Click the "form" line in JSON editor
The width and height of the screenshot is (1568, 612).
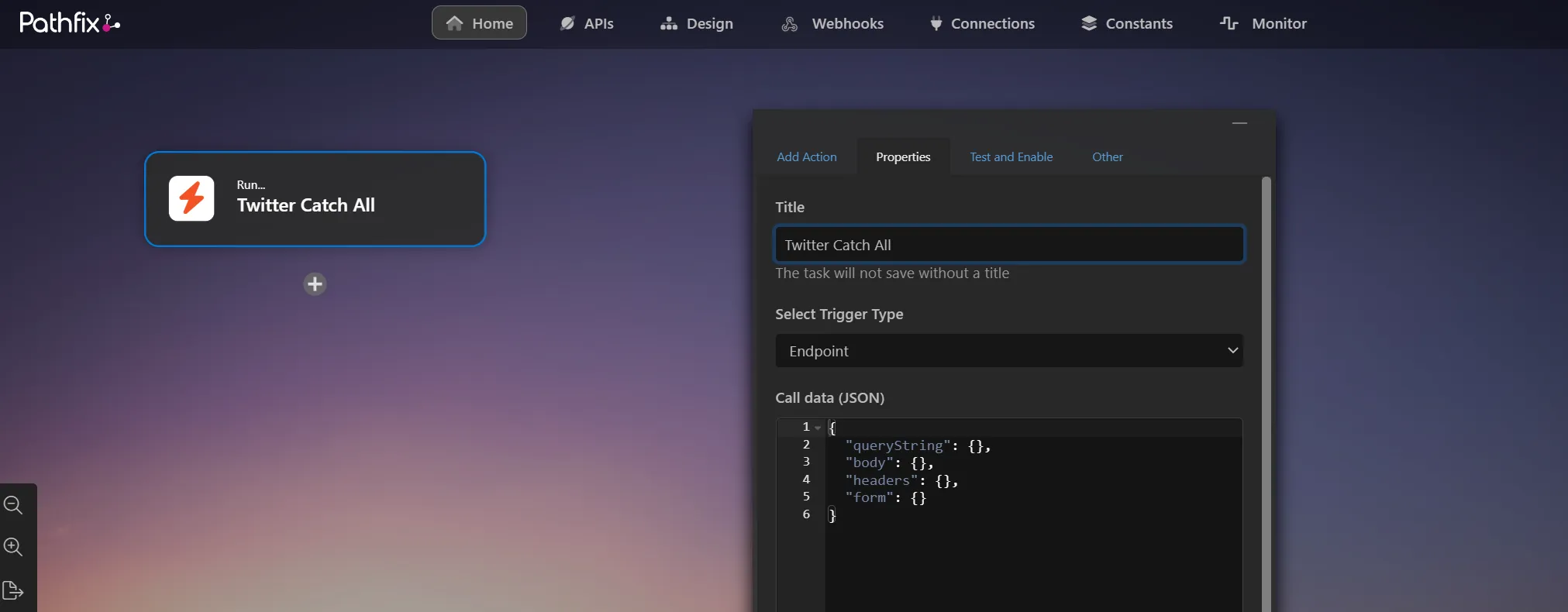click(885, 497)
